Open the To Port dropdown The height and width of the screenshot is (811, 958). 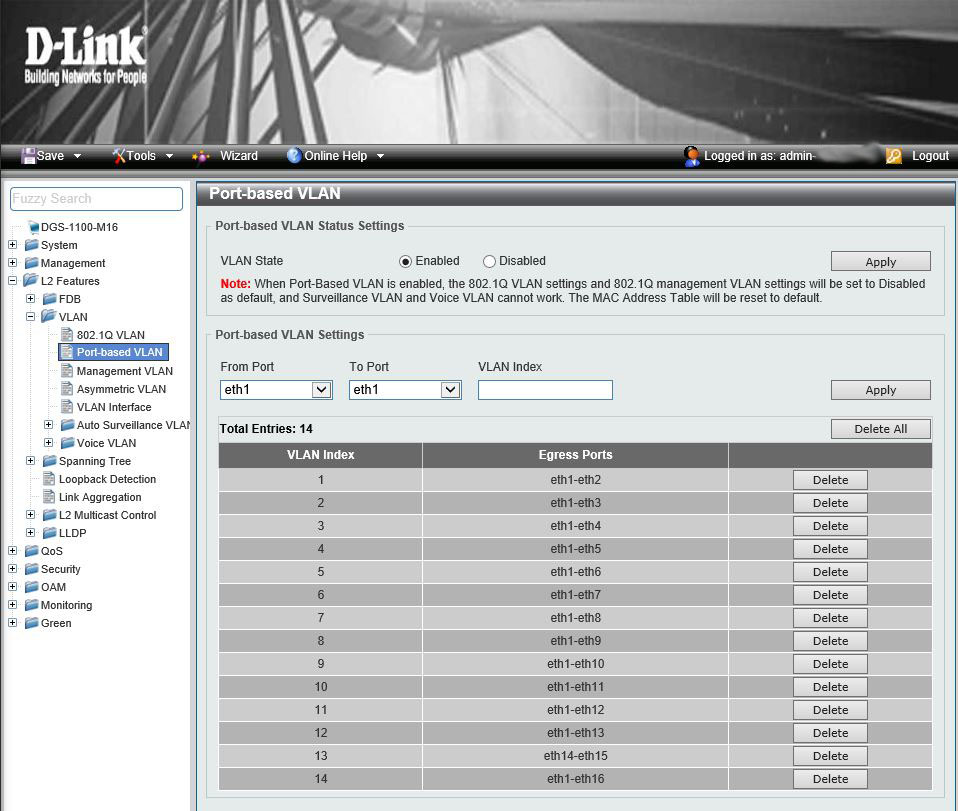pos(405,390)
